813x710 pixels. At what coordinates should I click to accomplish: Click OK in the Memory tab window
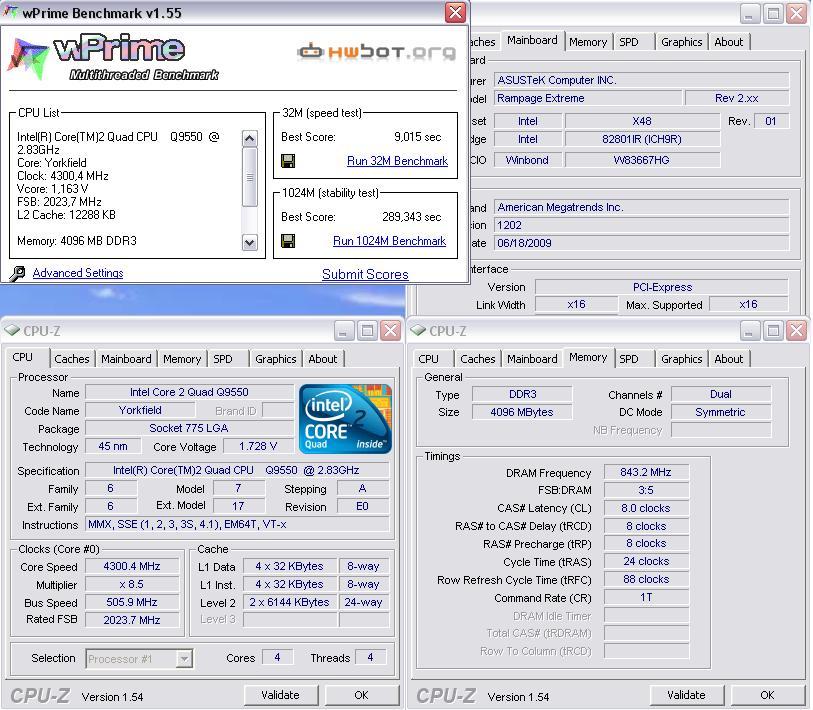coord(767,695)
